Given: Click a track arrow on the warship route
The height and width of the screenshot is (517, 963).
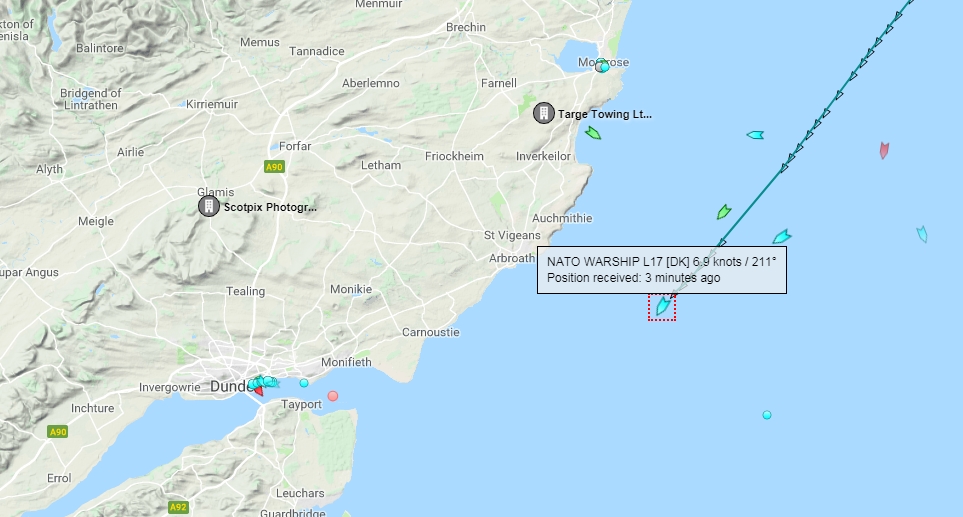Looking at the screenshot, I should click(785, 167).
